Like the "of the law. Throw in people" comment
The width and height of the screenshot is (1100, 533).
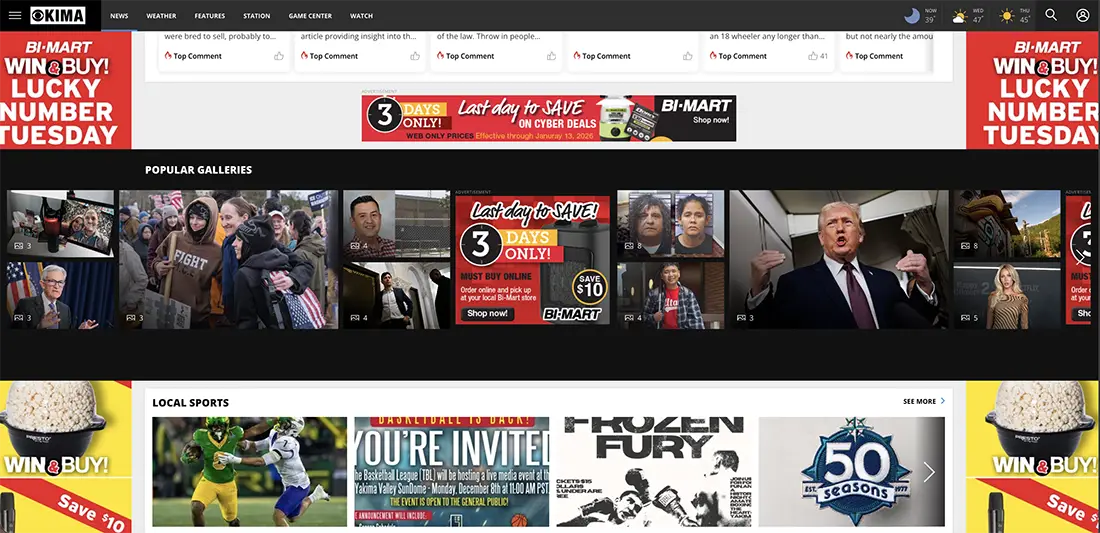coord(551,56)
